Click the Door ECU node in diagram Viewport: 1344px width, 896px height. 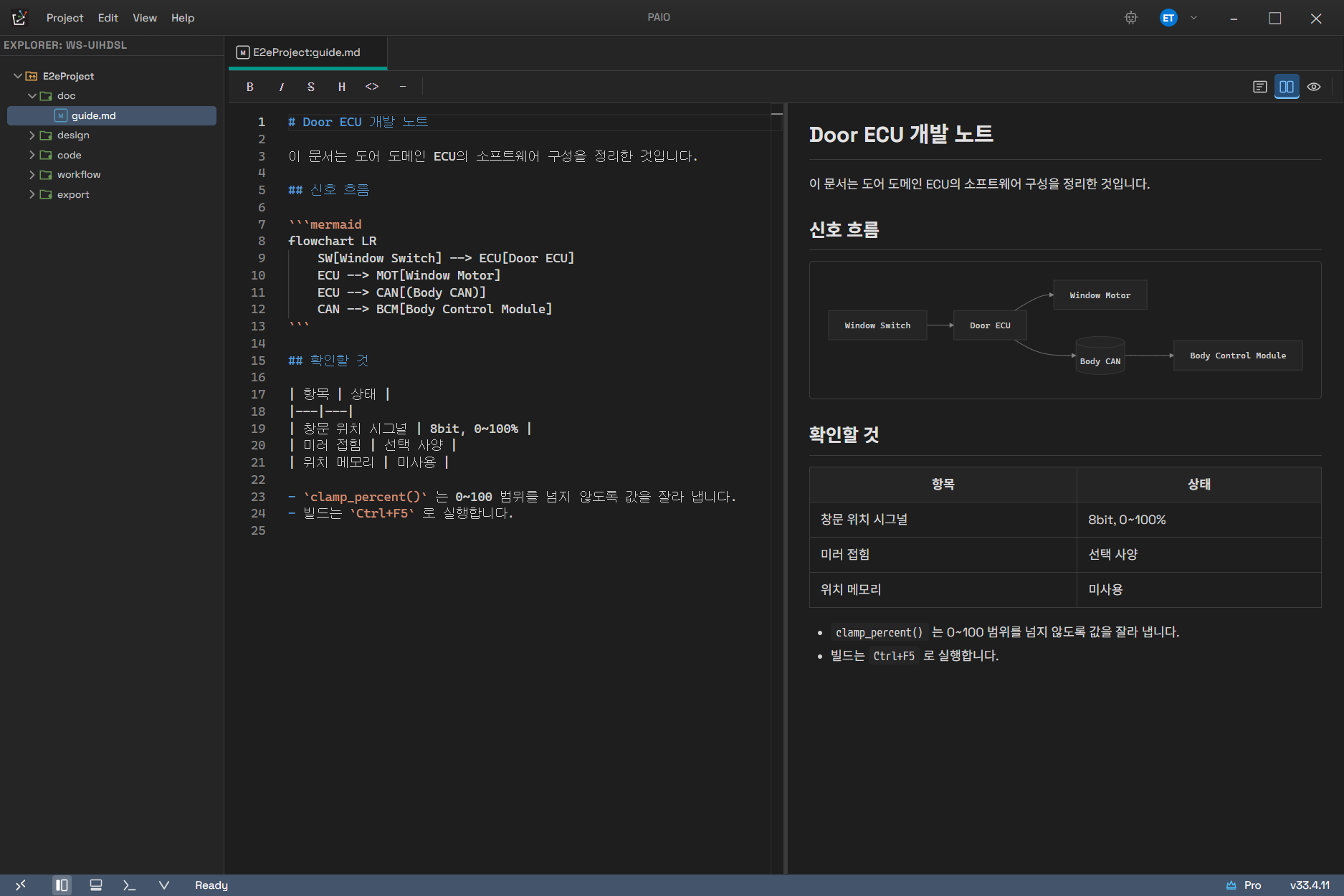pyautogui.click(x=990, y=325)
